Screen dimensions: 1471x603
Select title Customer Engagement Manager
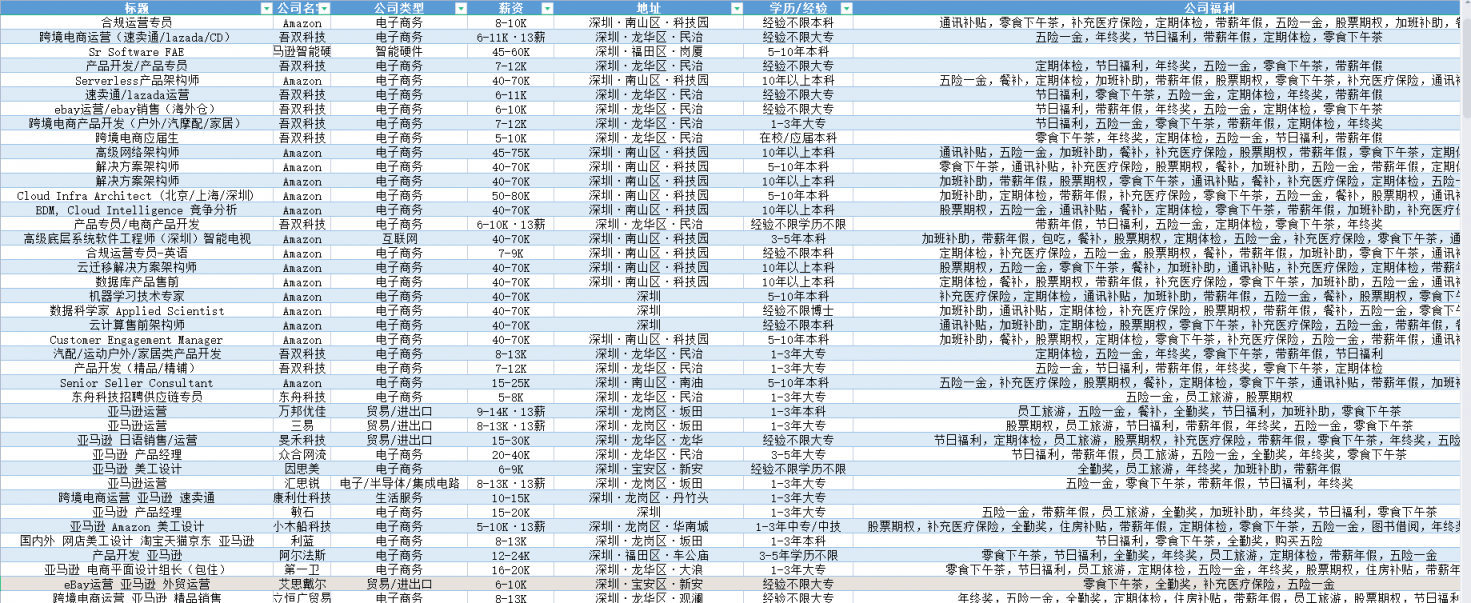pyautogui.click(x=137, y=340)
